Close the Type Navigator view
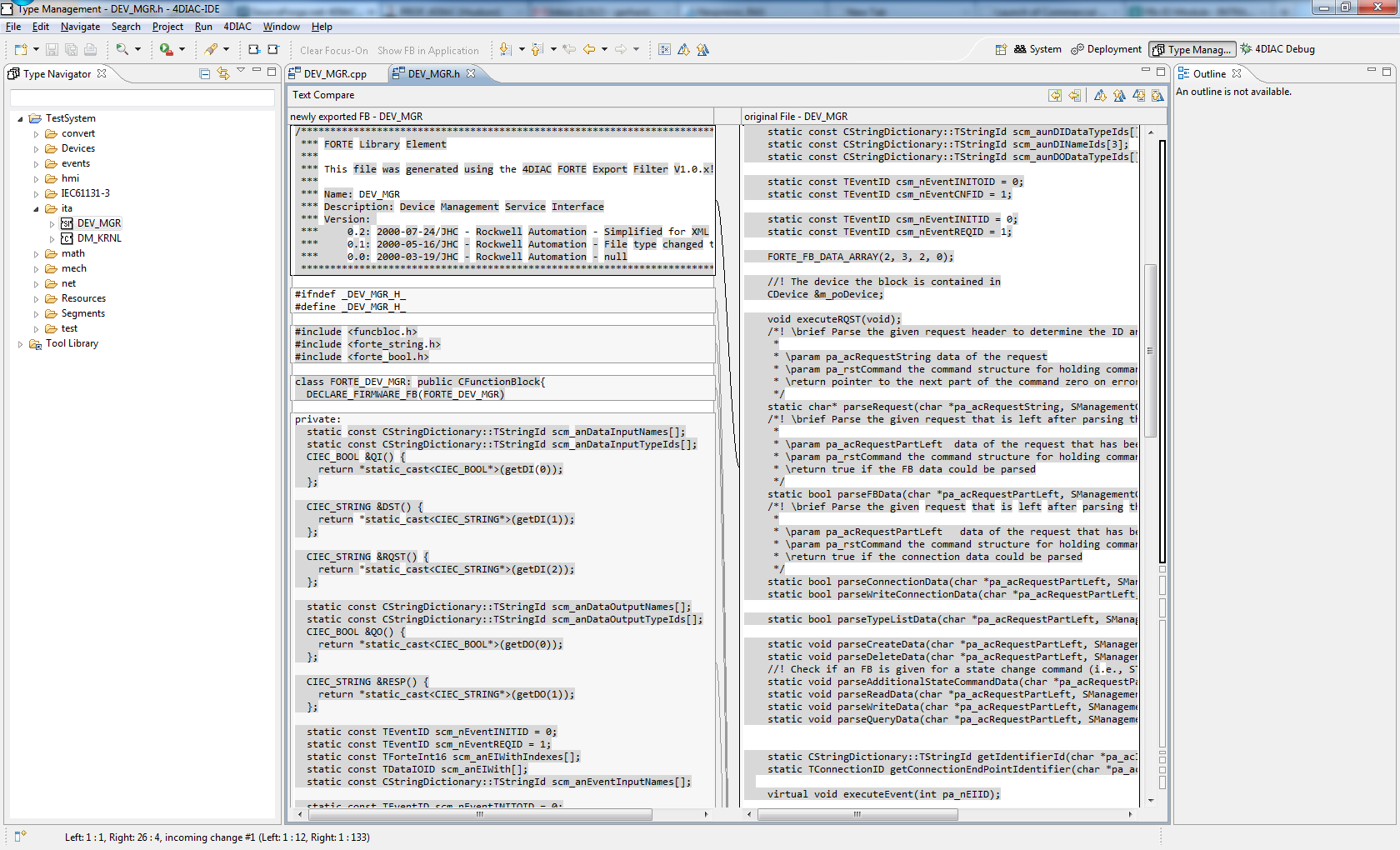 tap(102, 73)
